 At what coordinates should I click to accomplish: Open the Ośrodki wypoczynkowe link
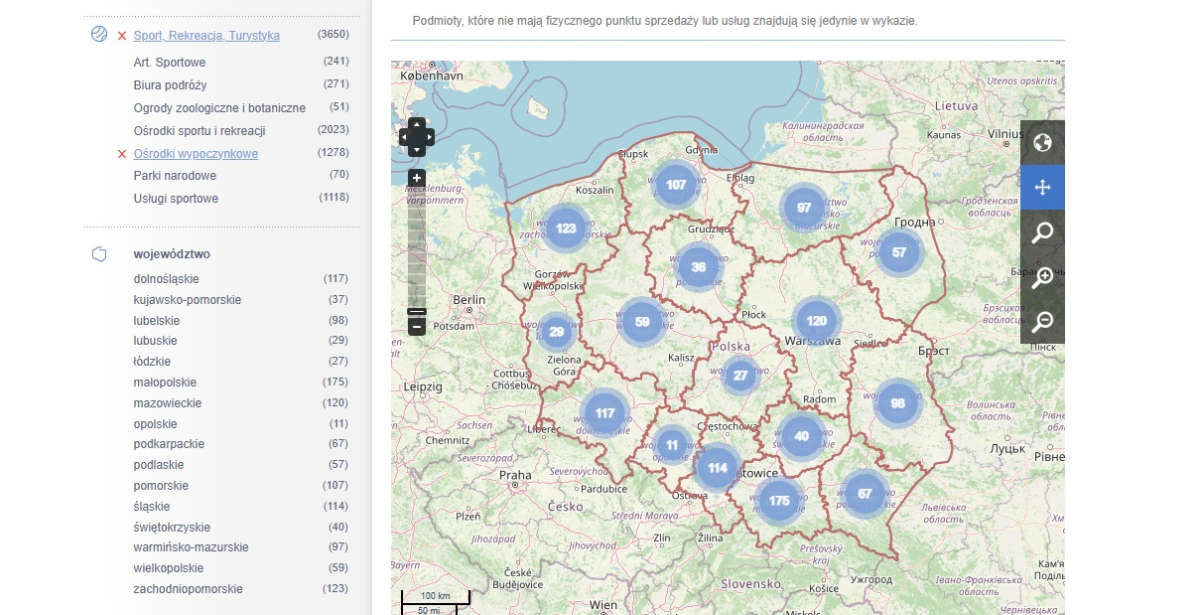point(195,154)
